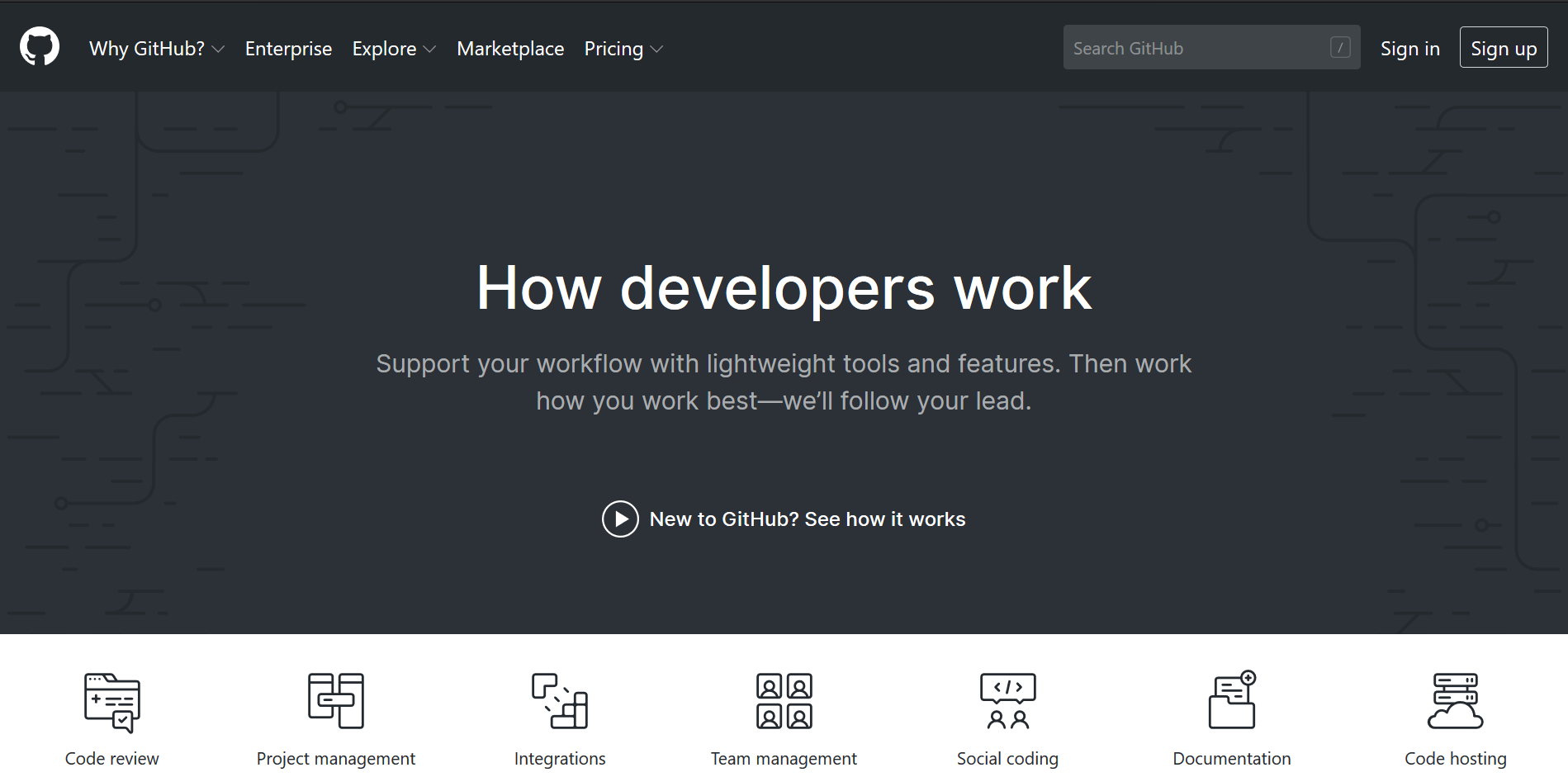The width and height of the screenshot is (1568, 777).
Task: Select the Code hosting cloud icon
Action: [x=1456, y=701]
